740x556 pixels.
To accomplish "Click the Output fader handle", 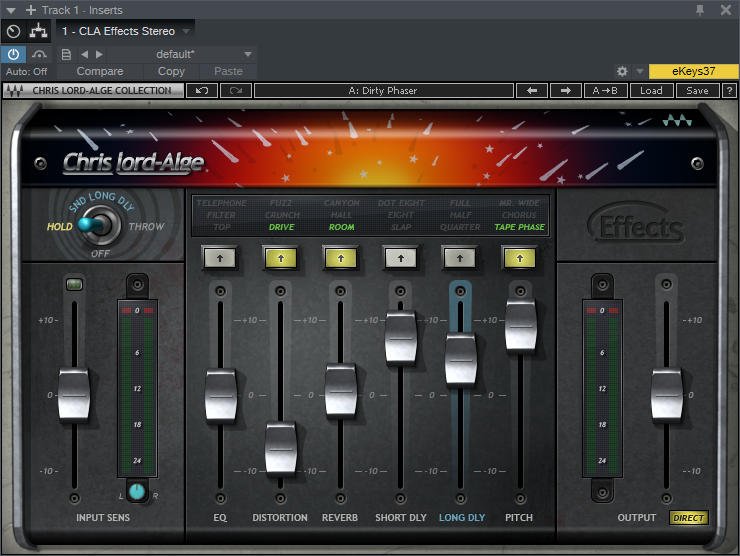I will pyautogui.click(x=666, y=394).
